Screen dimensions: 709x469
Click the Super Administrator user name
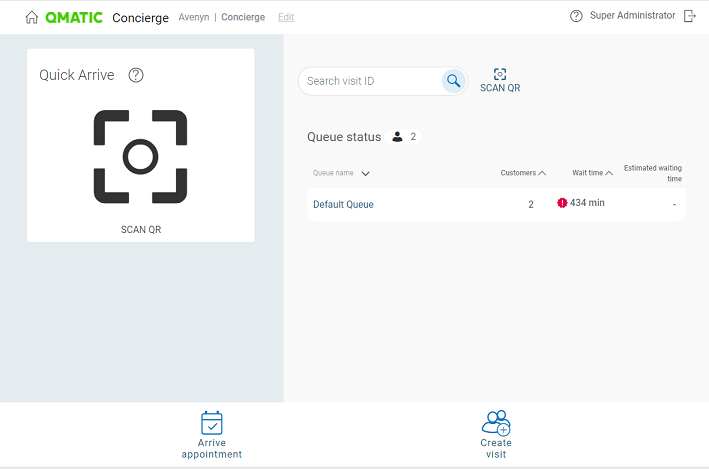click(632, 16)
